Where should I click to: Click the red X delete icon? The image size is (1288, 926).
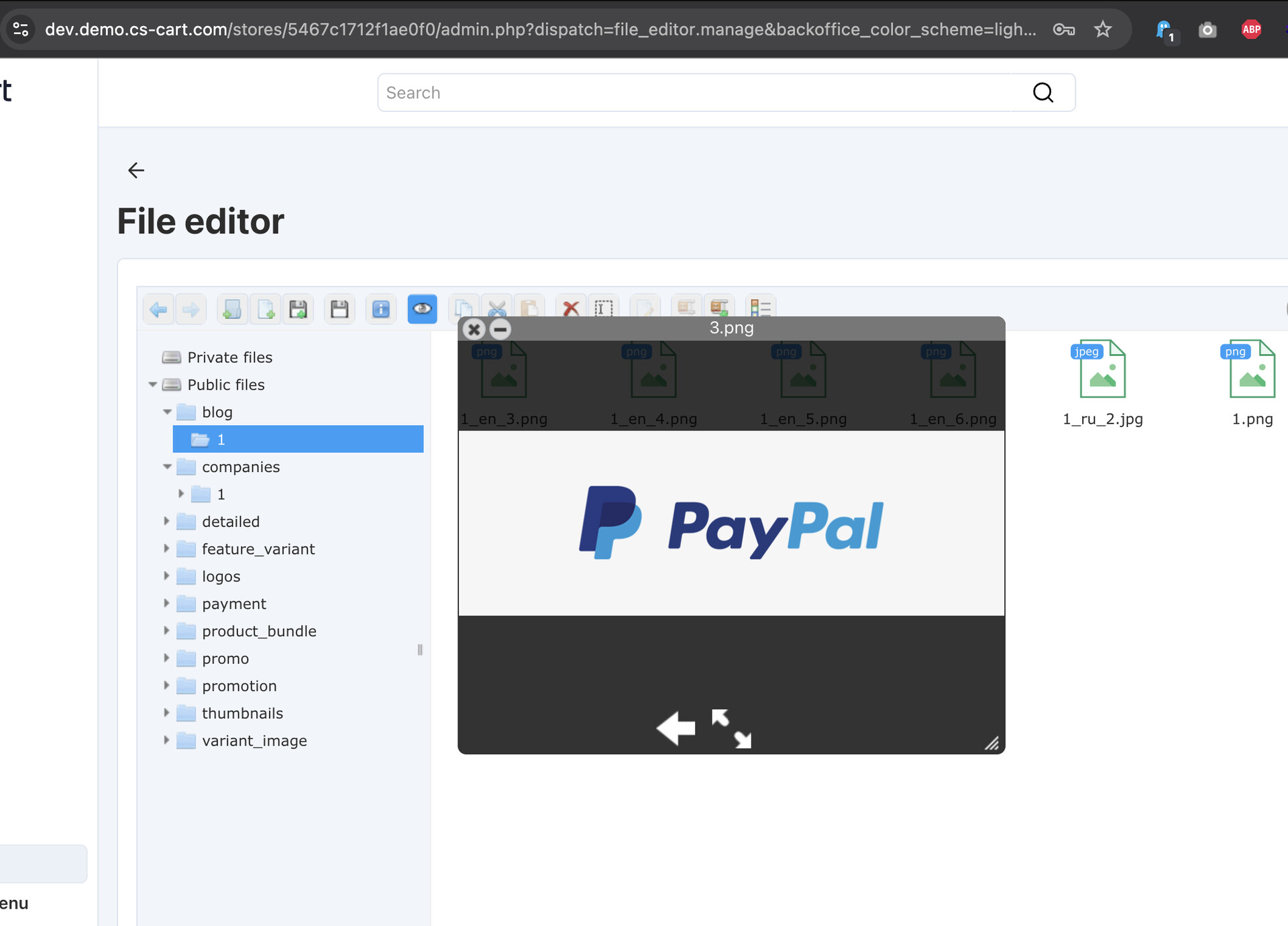570,309
